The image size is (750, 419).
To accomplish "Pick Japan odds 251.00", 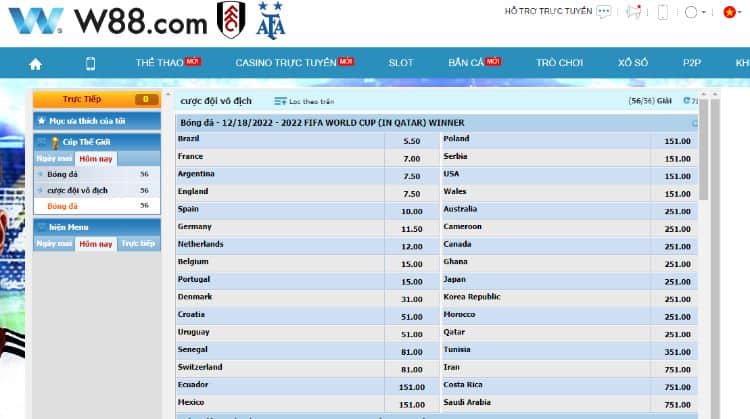I will pyautogui.click(x=677, y=282).
